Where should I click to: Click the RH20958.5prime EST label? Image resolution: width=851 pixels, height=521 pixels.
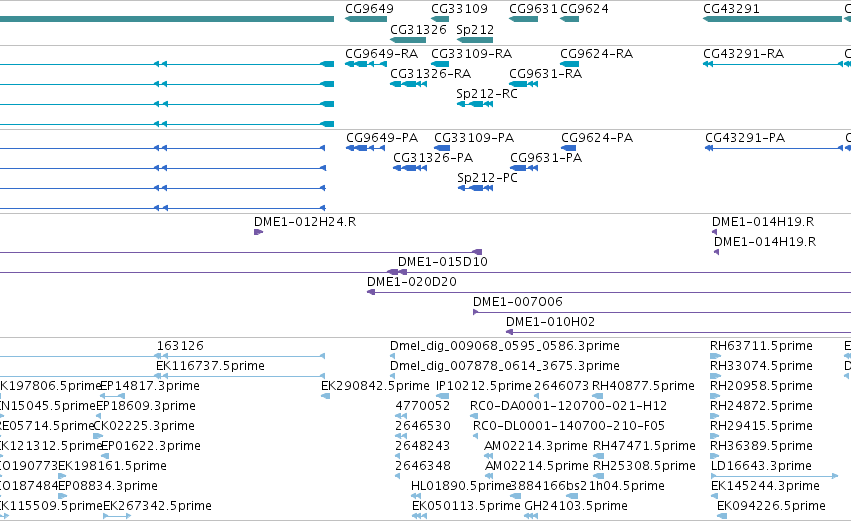[761, 386]
